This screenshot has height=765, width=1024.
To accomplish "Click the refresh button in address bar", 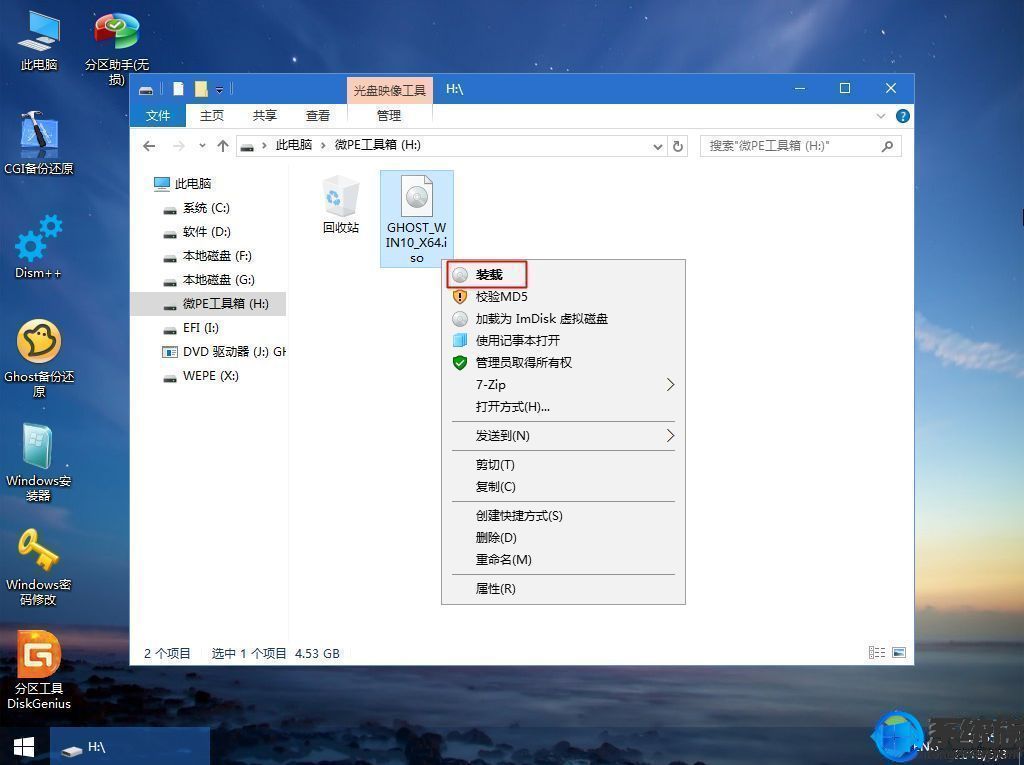I will click(x=678, y=145).
